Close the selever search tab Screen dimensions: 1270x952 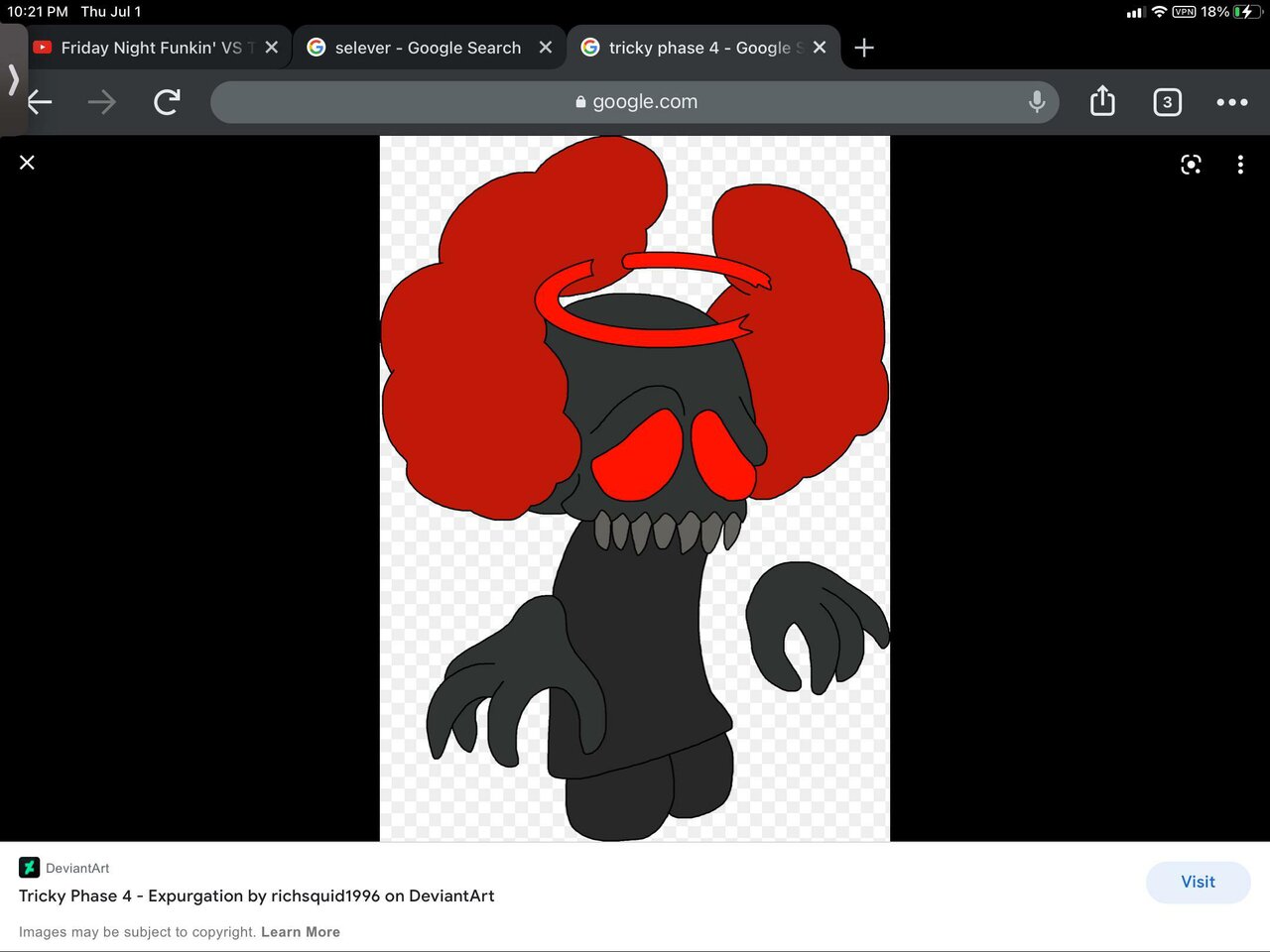545,47
